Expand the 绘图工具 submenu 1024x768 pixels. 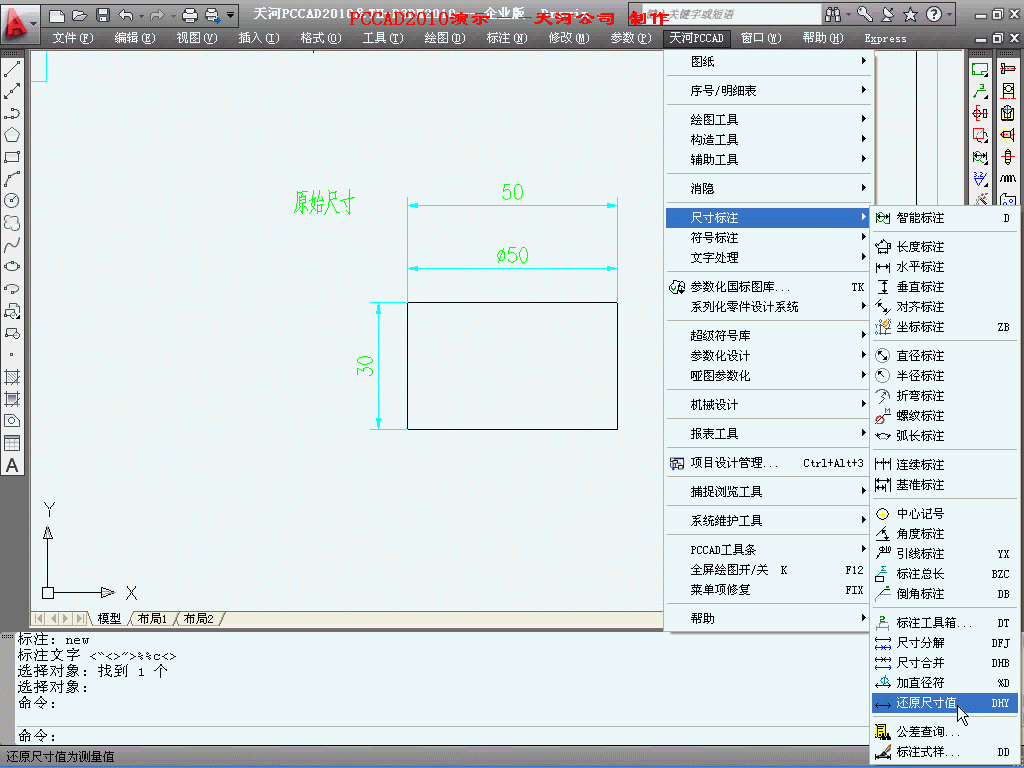click(769, 120)
